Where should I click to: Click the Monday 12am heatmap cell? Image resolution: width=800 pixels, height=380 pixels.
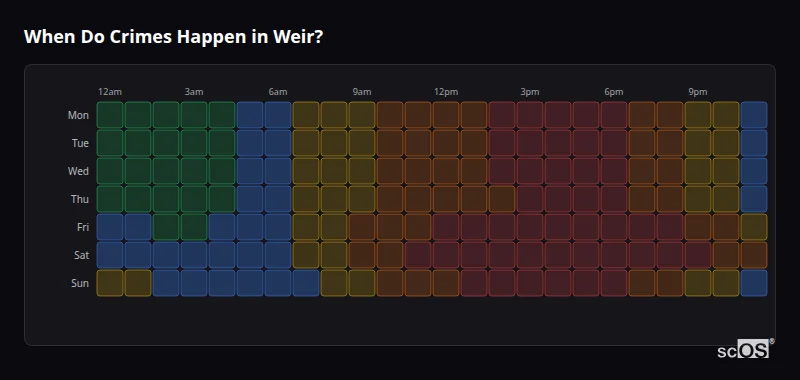click(110, 115)
